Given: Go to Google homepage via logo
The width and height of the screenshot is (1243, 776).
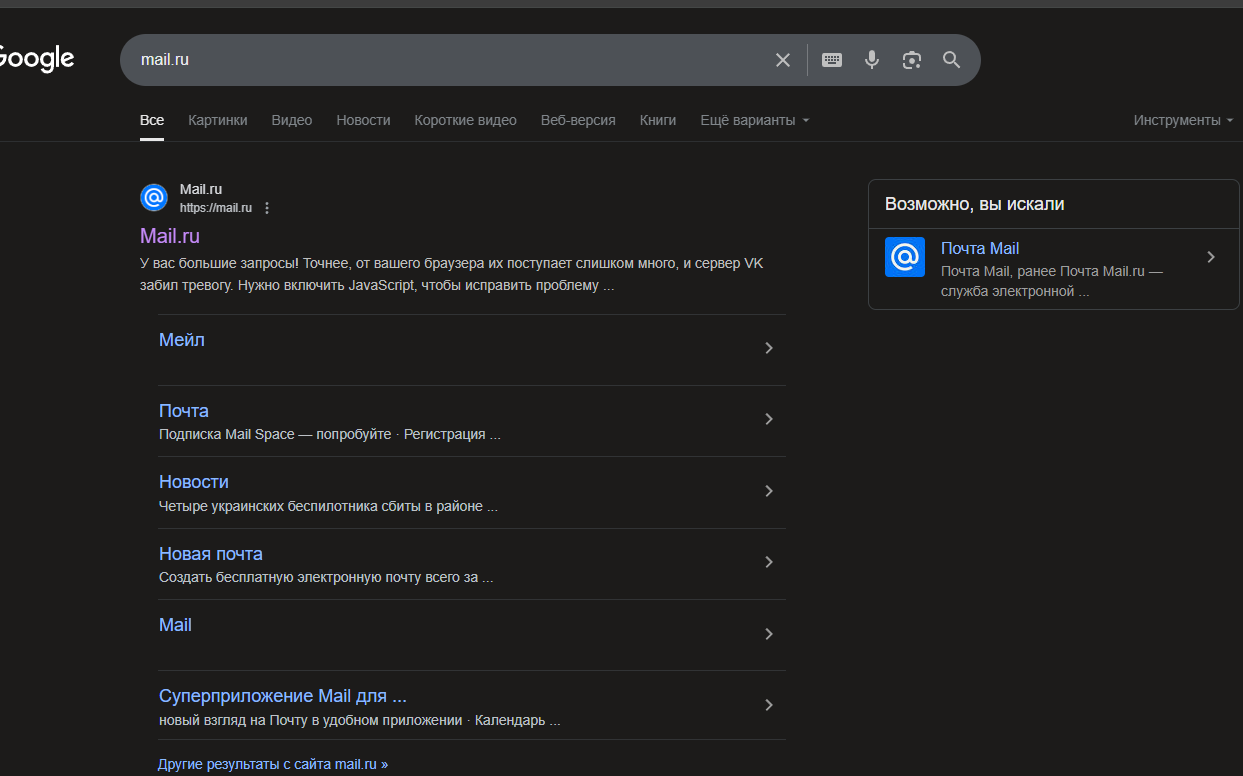Looking at the screenshot, I should click(x=36, y=59).
